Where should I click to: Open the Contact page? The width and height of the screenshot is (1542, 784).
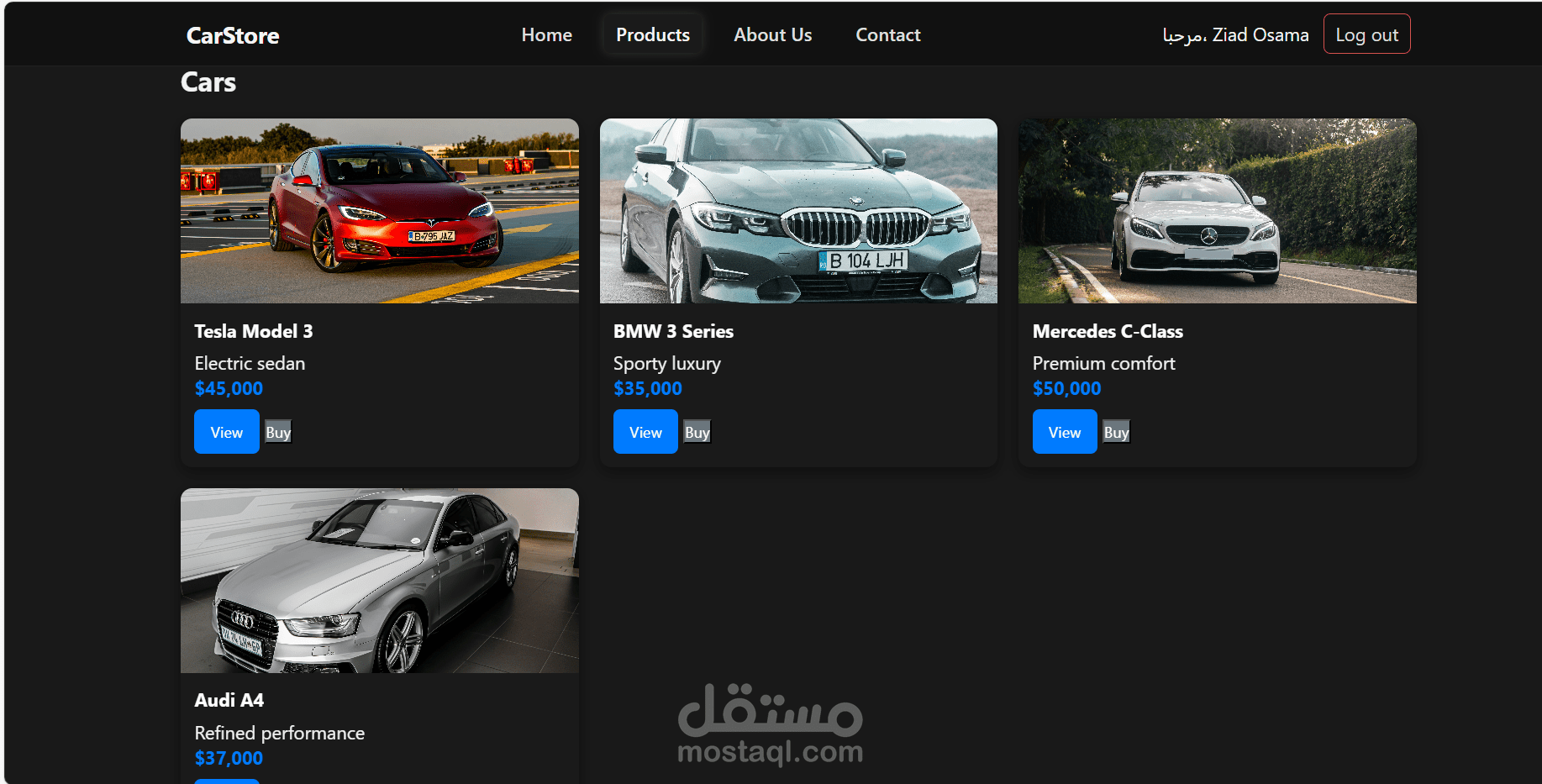pyautogui.click(x=887, y=35)
